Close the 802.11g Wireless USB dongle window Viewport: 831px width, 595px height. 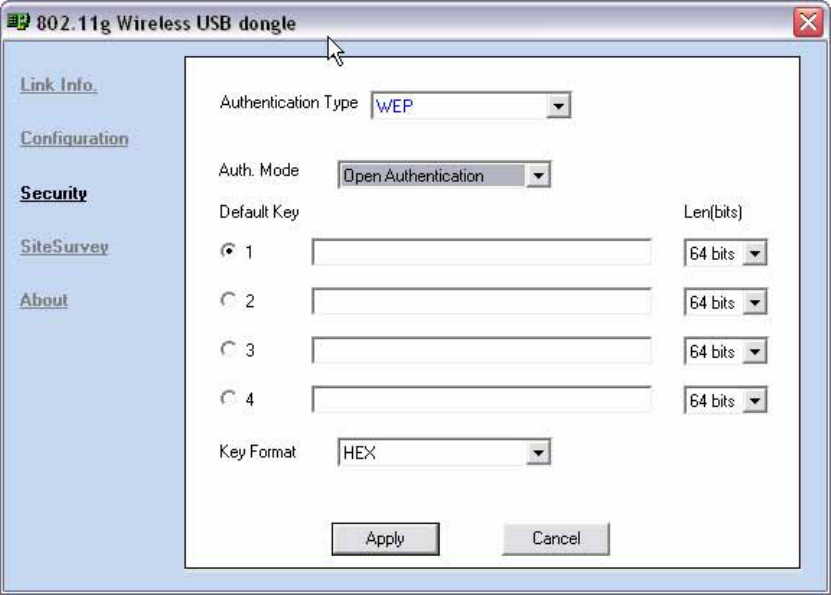coord(808,22)
